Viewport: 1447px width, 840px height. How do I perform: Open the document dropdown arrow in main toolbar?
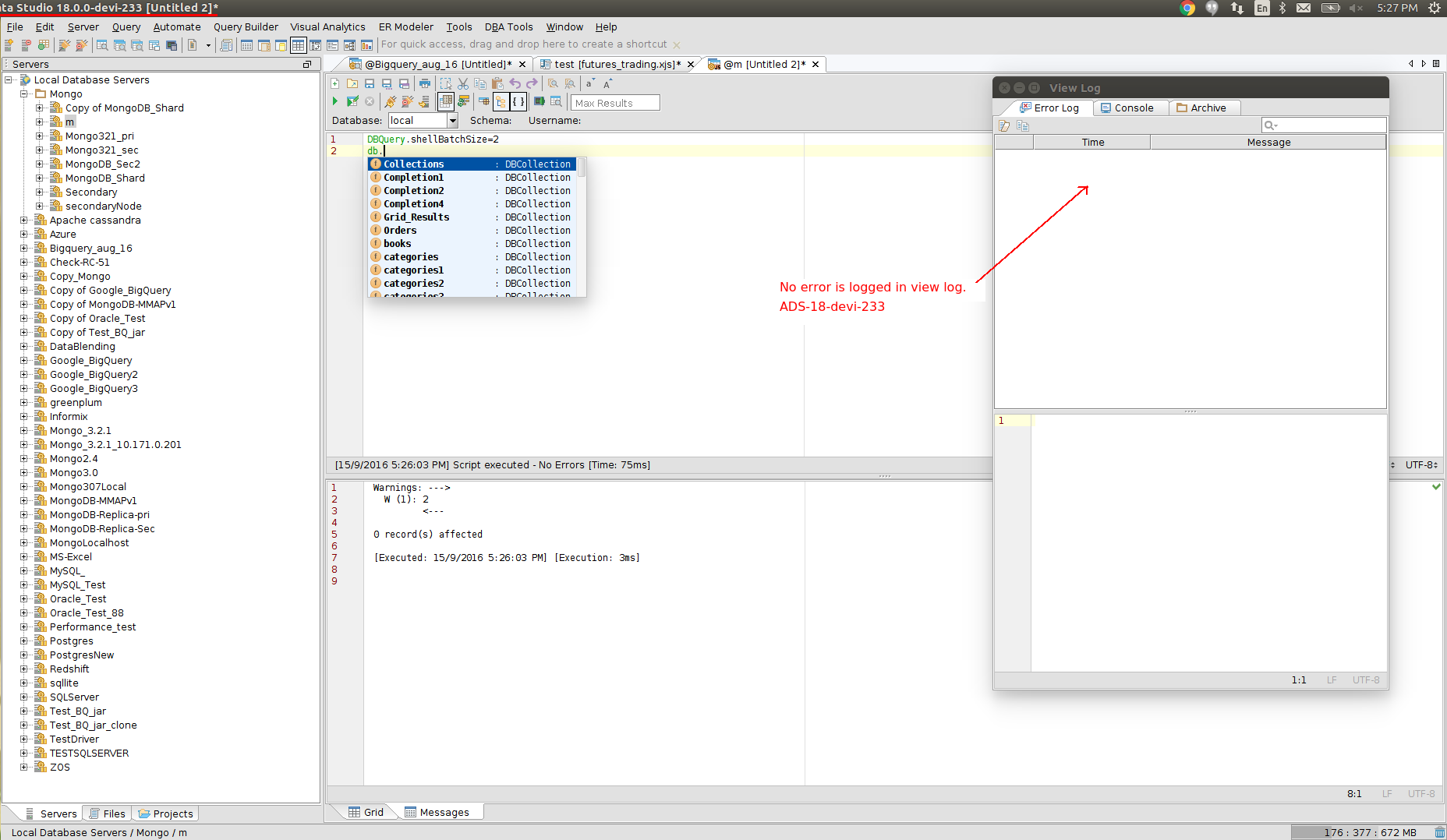coord(208,45)
